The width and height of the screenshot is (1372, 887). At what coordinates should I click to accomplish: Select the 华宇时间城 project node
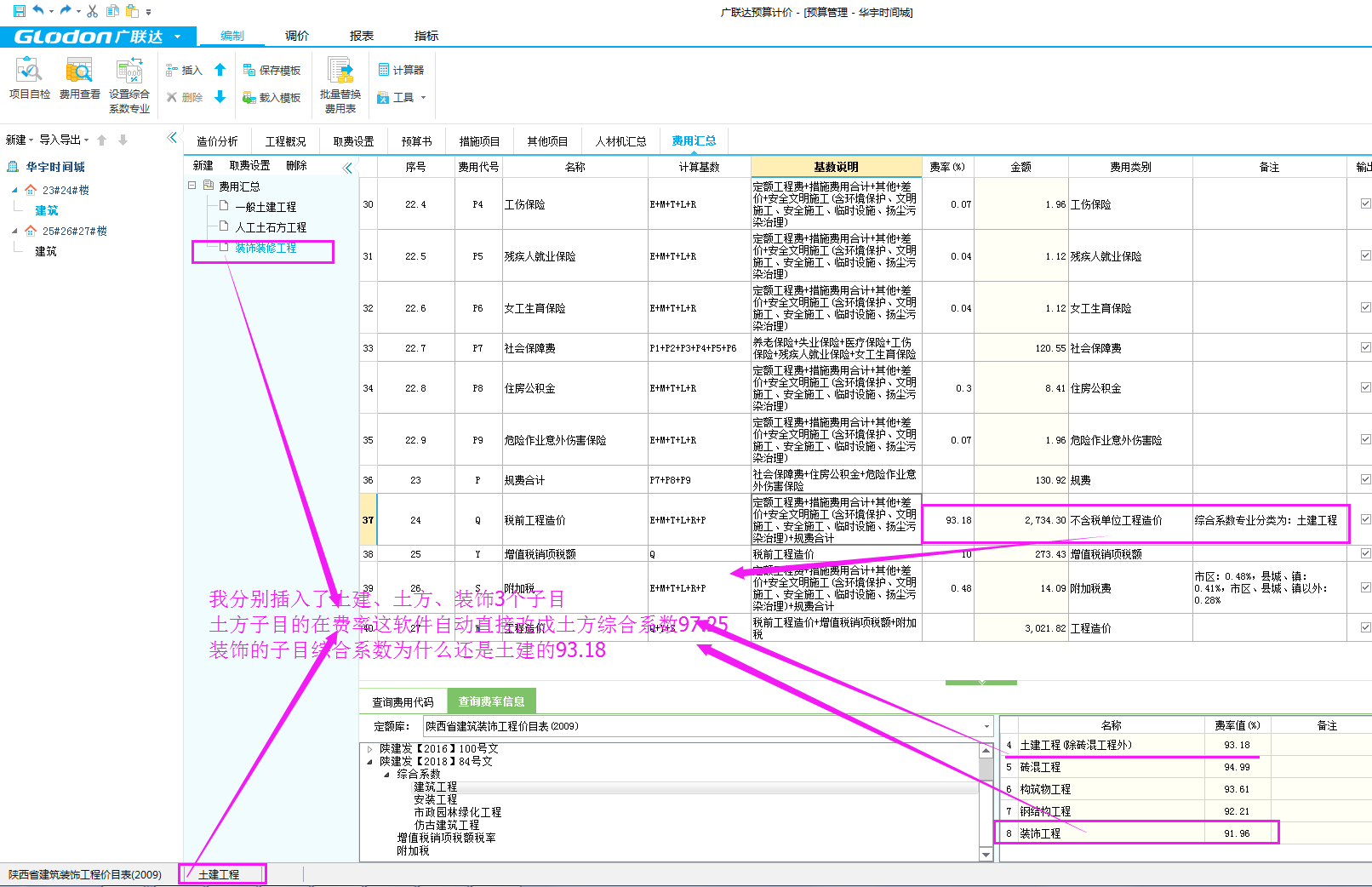tap(55, 167)
